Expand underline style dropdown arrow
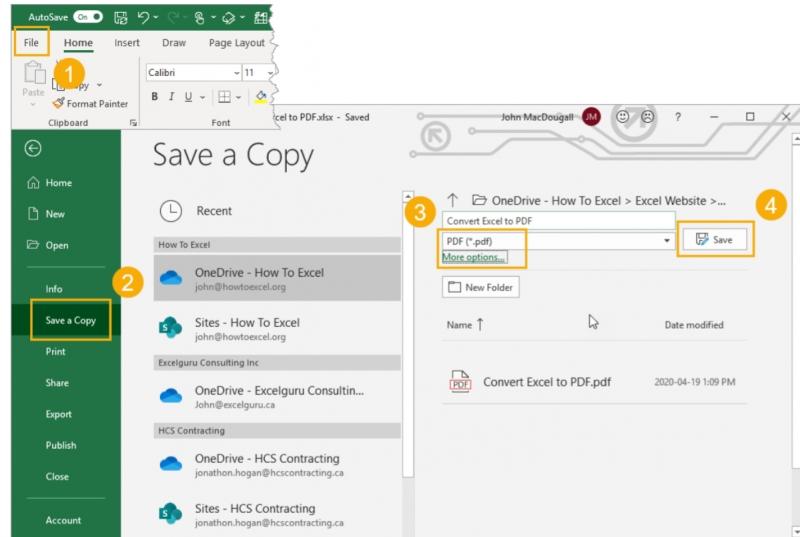 203,97
